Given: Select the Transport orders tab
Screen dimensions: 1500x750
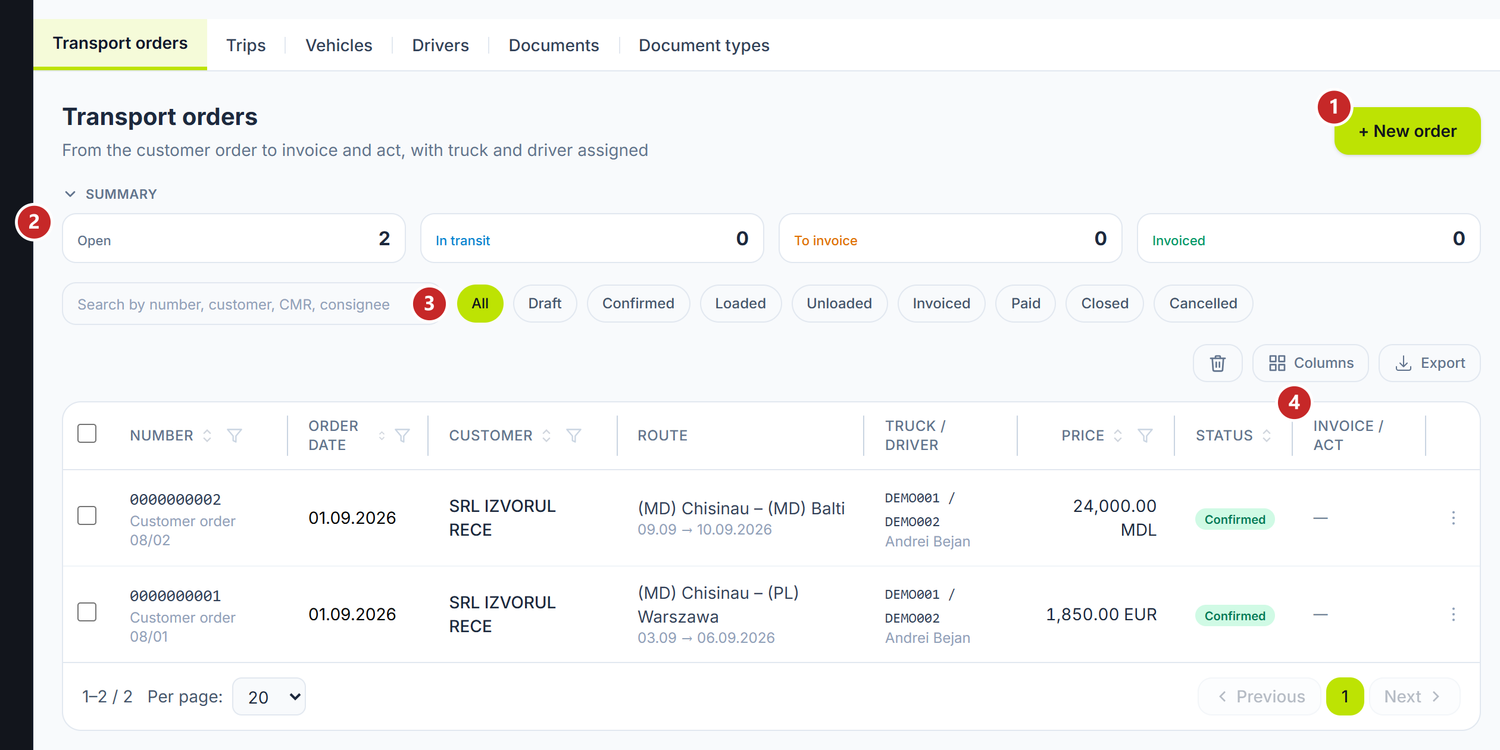Looking at the screenshot, I should click(120, 44).
